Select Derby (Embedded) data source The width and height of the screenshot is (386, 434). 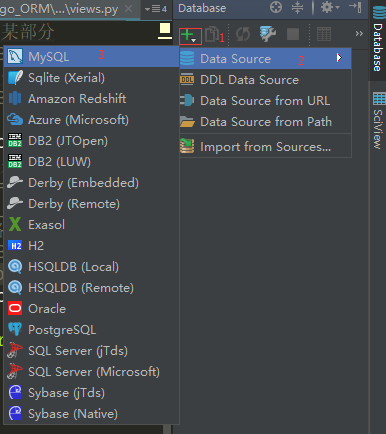92,183
